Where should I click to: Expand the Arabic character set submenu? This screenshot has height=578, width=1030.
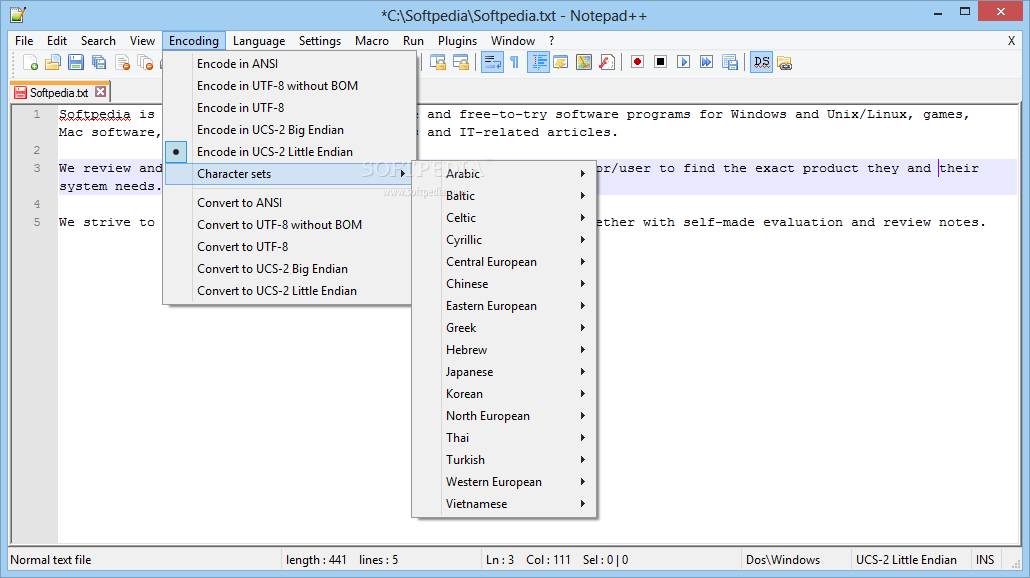504,173
